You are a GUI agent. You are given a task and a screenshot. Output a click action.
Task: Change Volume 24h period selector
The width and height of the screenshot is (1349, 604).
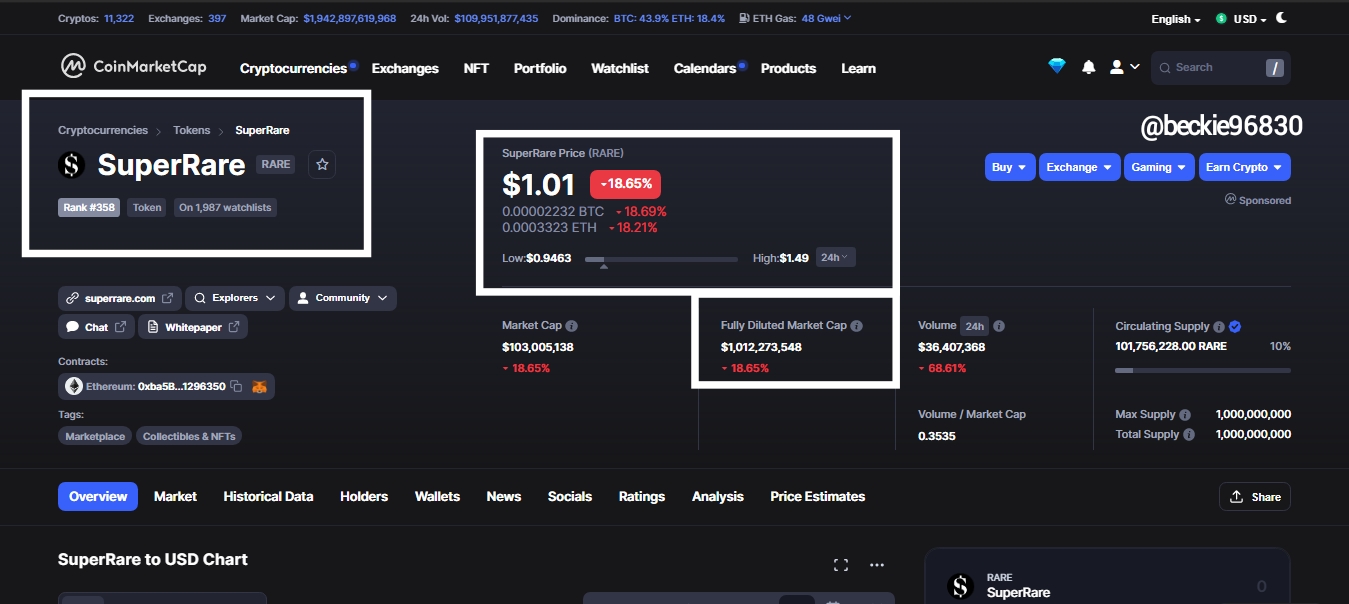[x=974, y=326]
